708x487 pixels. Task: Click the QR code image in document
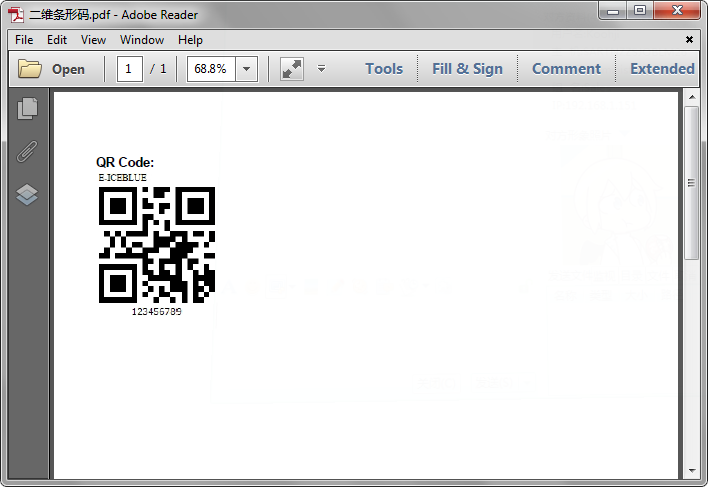(x=157, y=244)
